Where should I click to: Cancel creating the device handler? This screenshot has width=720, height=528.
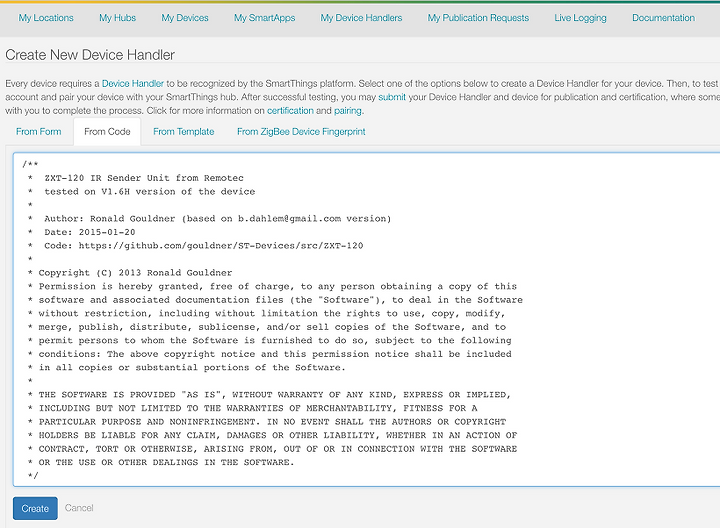pos(79,508)
